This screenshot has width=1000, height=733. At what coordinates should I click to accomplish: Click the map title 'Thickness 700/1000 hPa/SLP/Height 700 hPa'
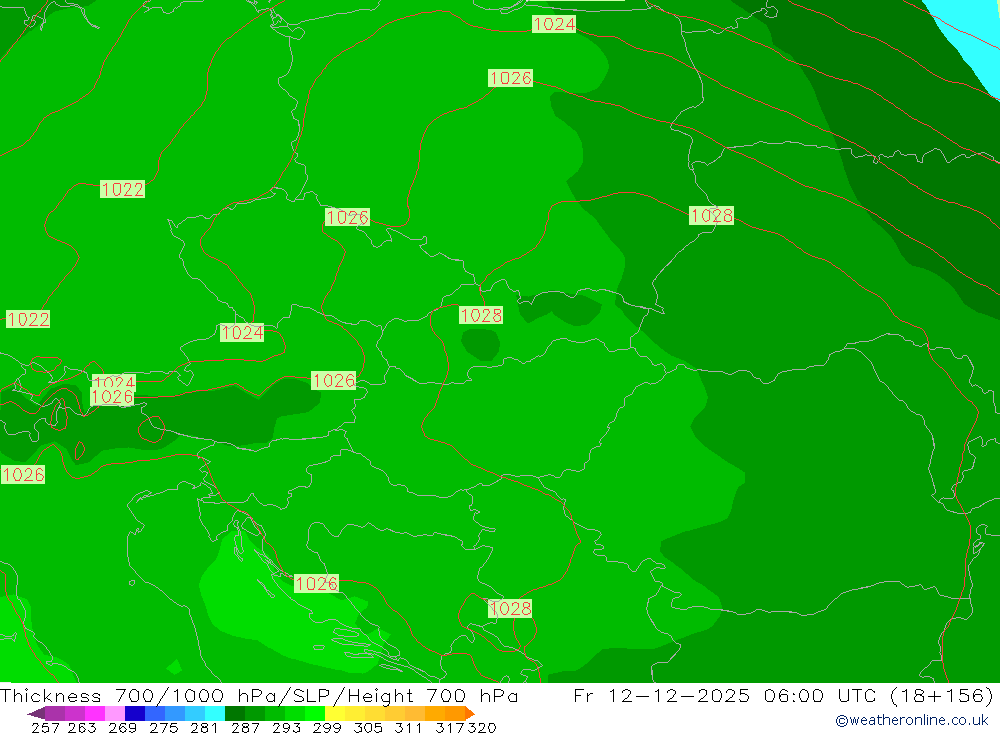(259, 695)
